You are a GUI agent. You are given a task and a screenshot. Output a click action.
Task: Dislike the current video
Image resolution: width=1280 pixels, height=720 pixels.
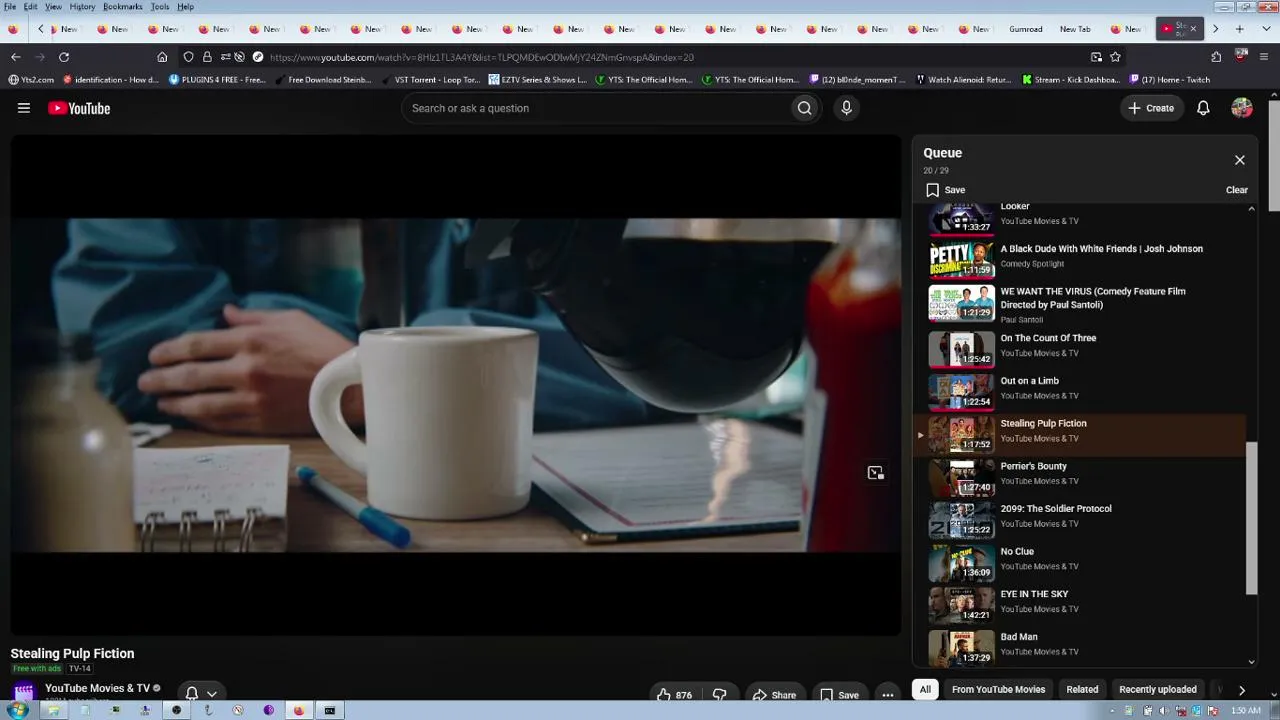point(719,695)
